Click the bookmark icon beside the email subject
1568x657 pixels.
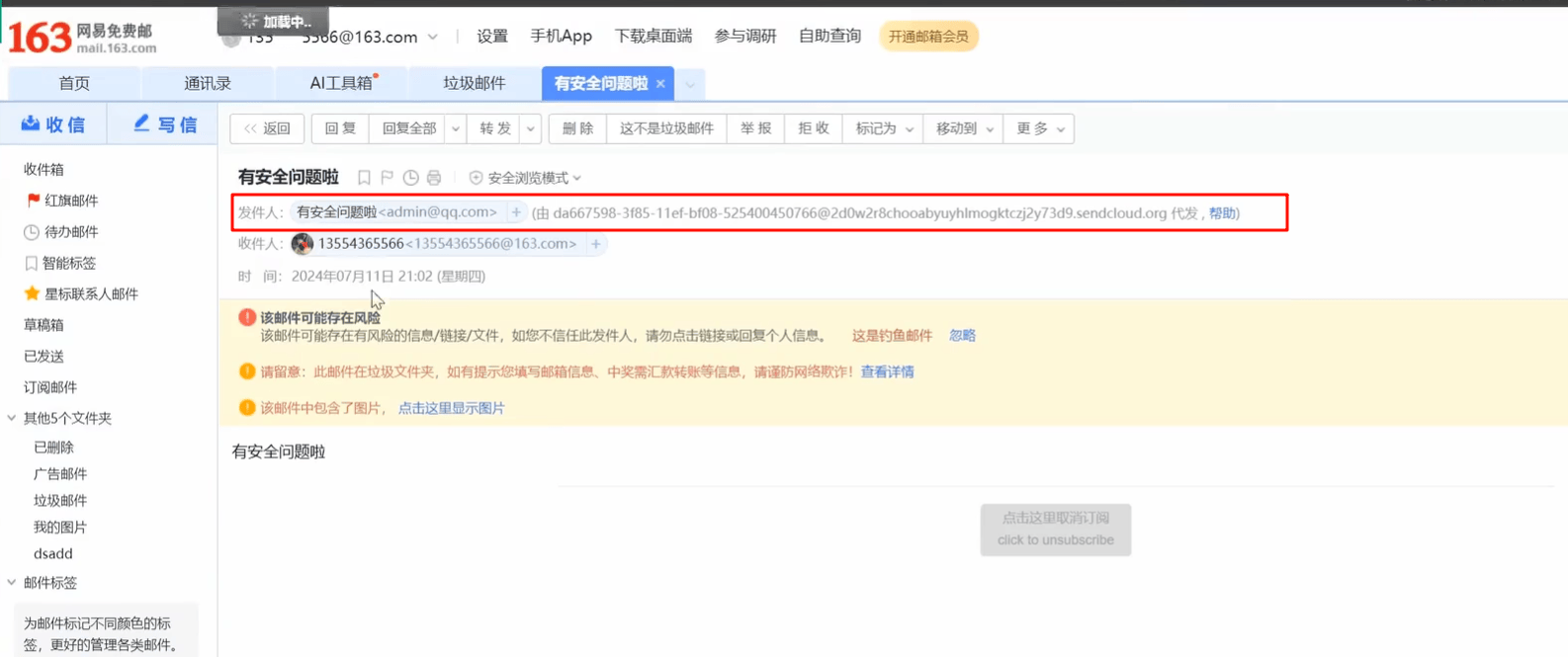[x=364, y=178]
